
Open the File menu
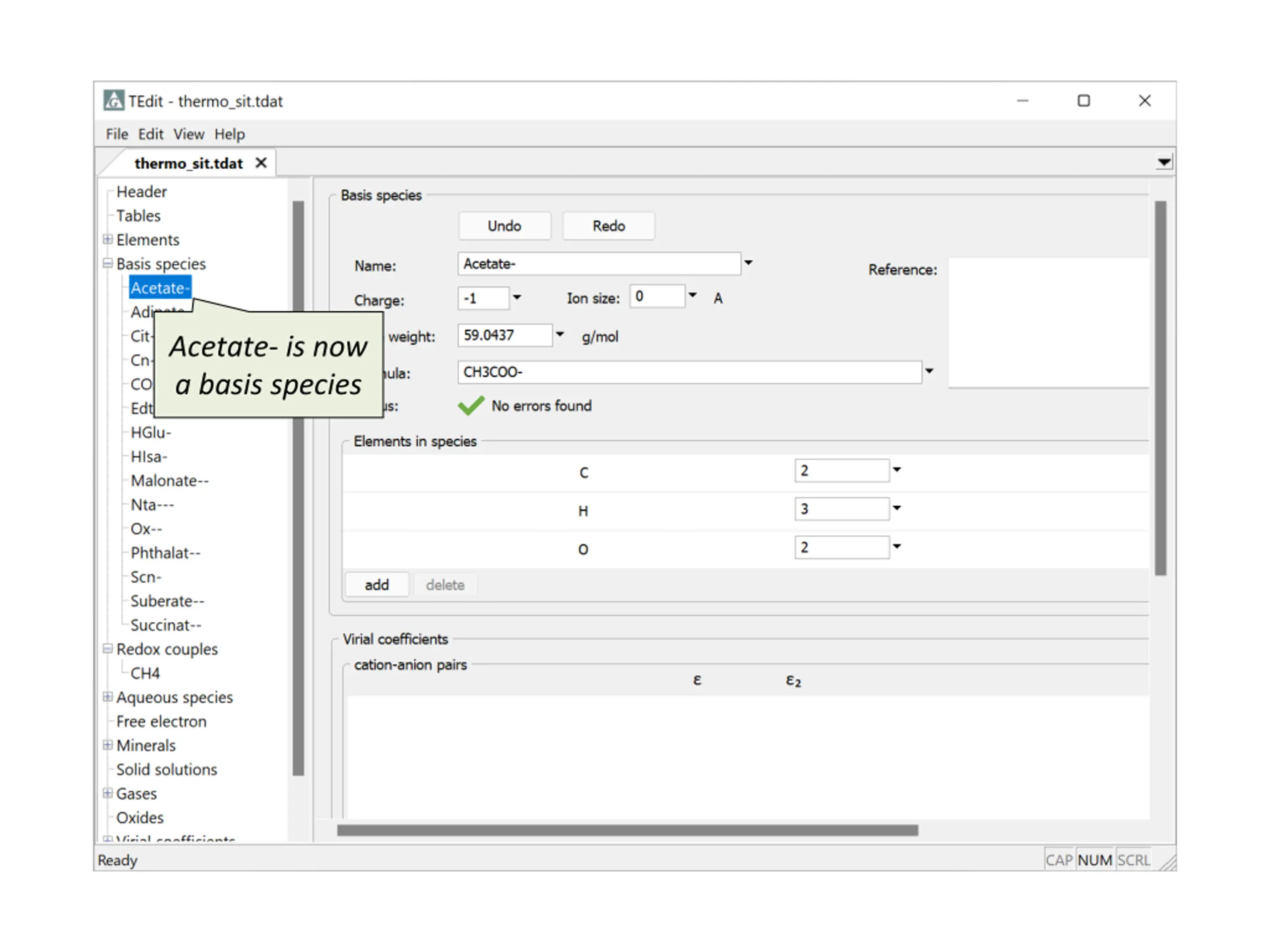pos(117,134)
